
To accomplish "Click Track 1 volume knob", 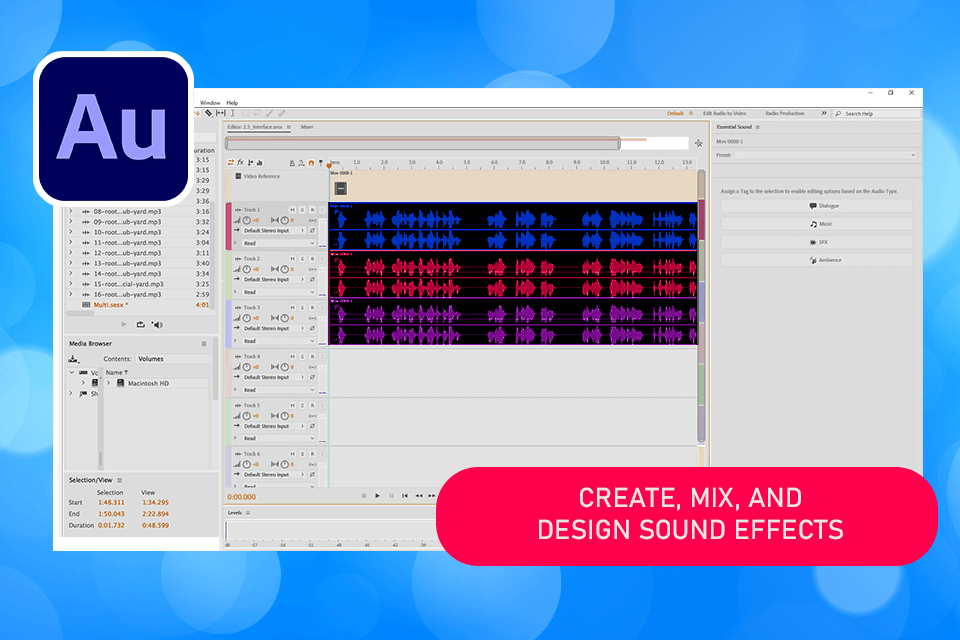I will tap(246, 220).
